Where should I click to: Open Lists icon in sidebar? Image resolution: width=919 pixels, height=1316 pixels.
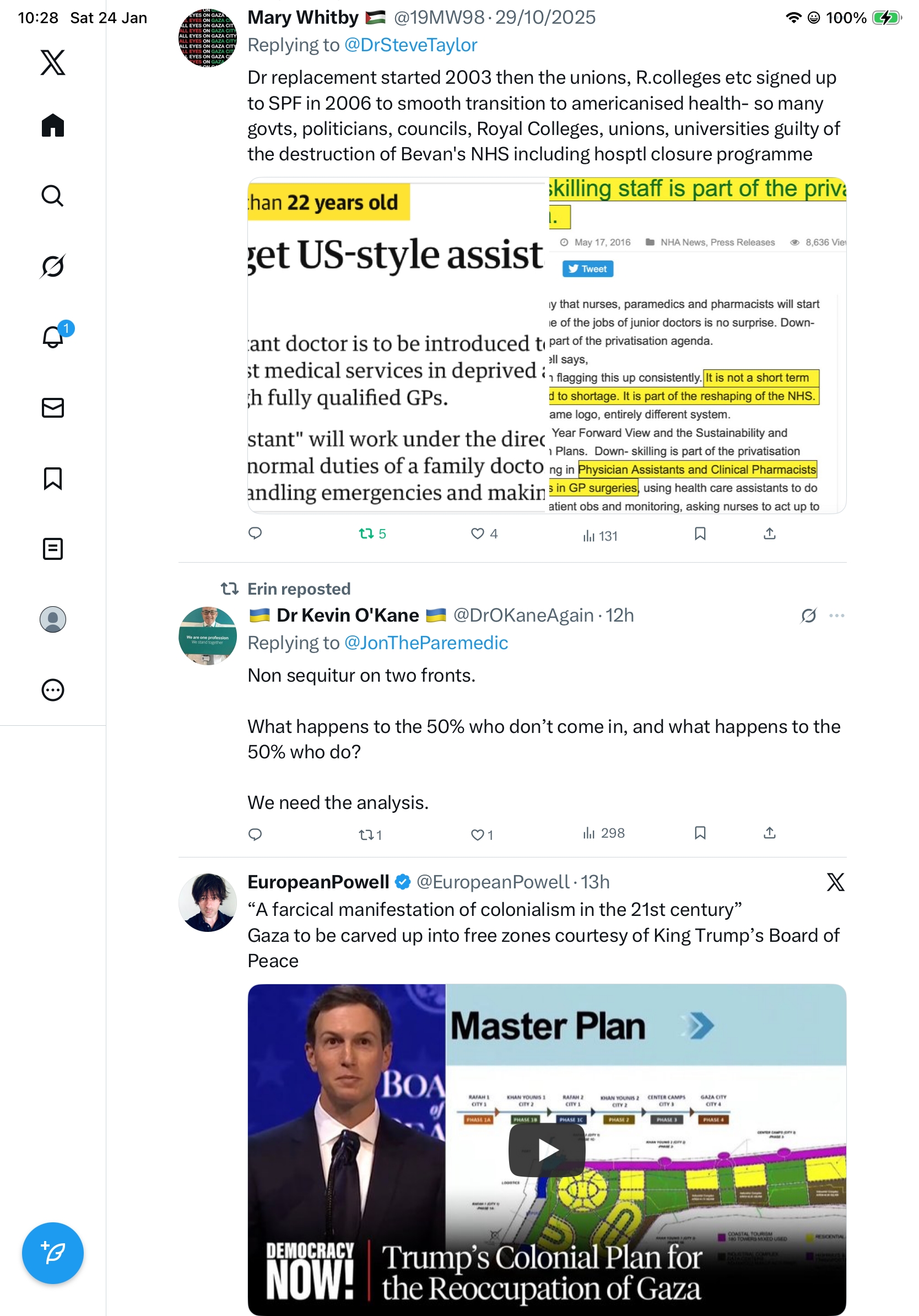tap(53, 548)
